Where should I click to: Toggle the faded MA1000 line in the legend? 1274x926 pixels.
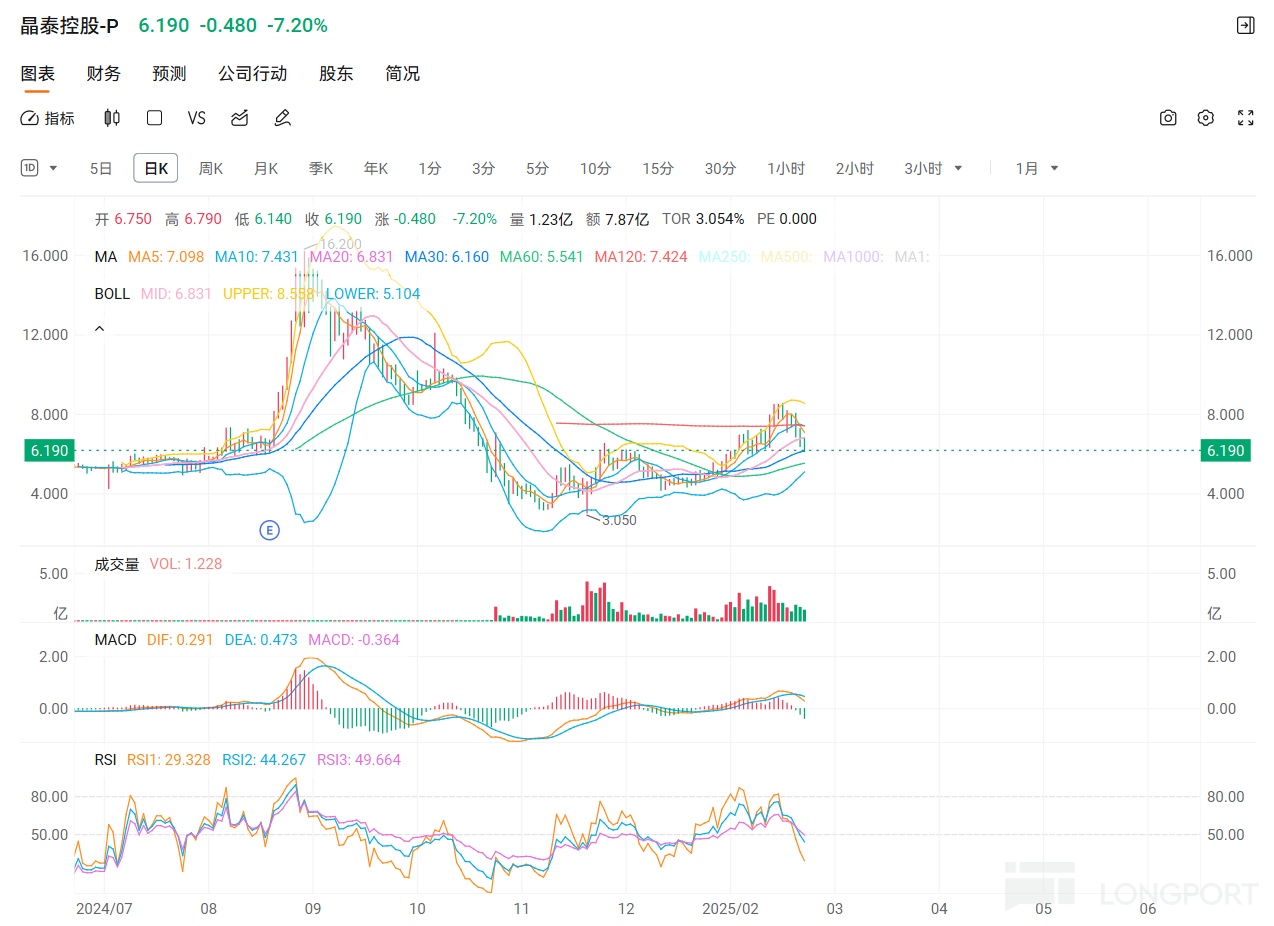[x=853, y=257]
